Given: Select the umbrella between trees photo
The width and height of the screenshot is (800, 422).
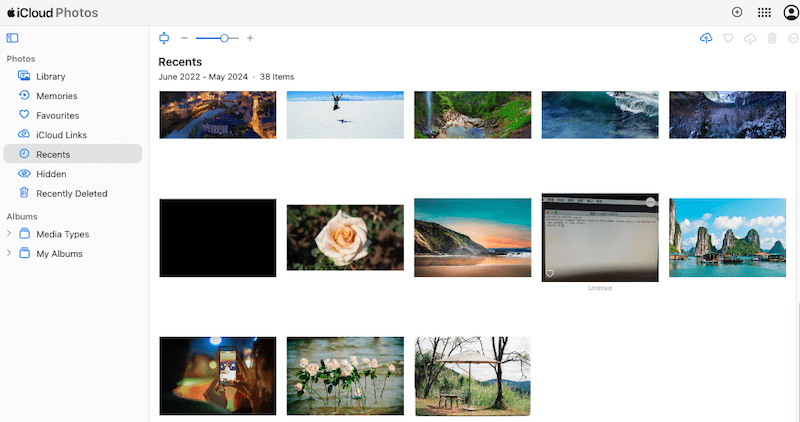Looking at the screenshot, I should pyautogui.click(x=472, y=376).
